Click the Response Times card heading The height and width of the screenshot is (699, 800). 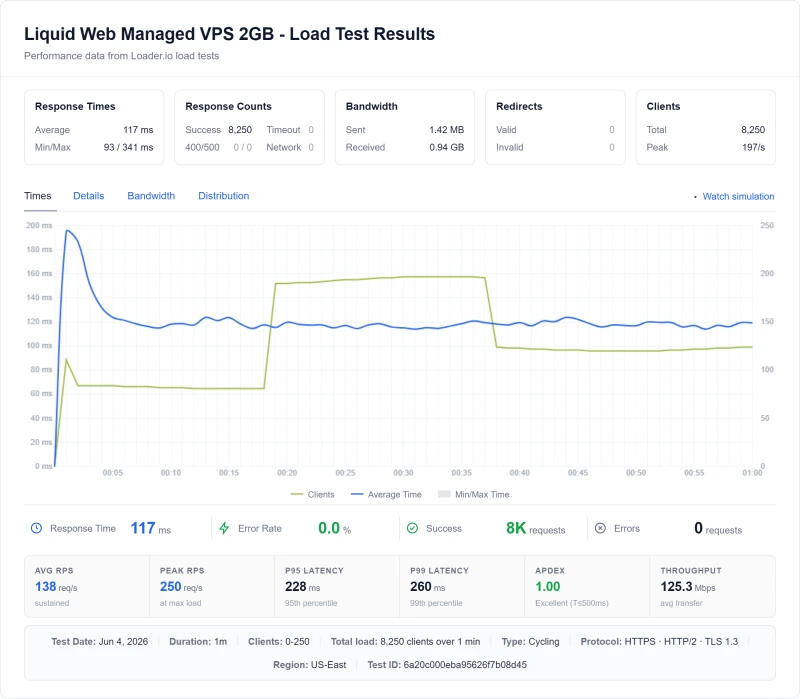tap(75, 107)
